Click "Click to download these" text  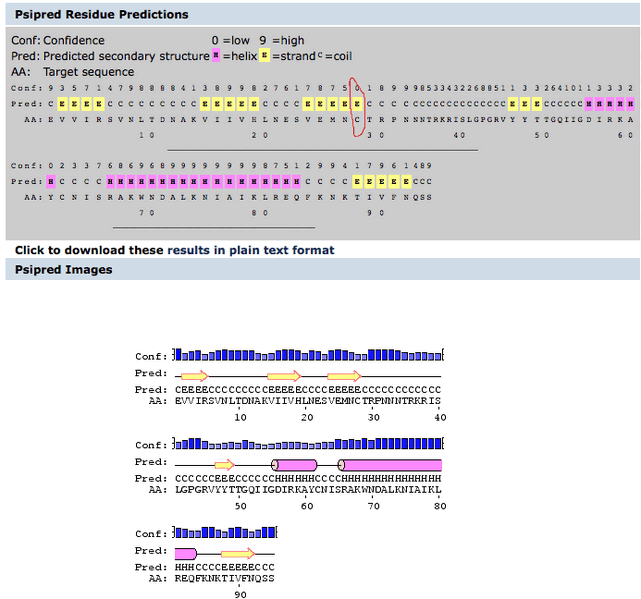[x=90, y=250]
